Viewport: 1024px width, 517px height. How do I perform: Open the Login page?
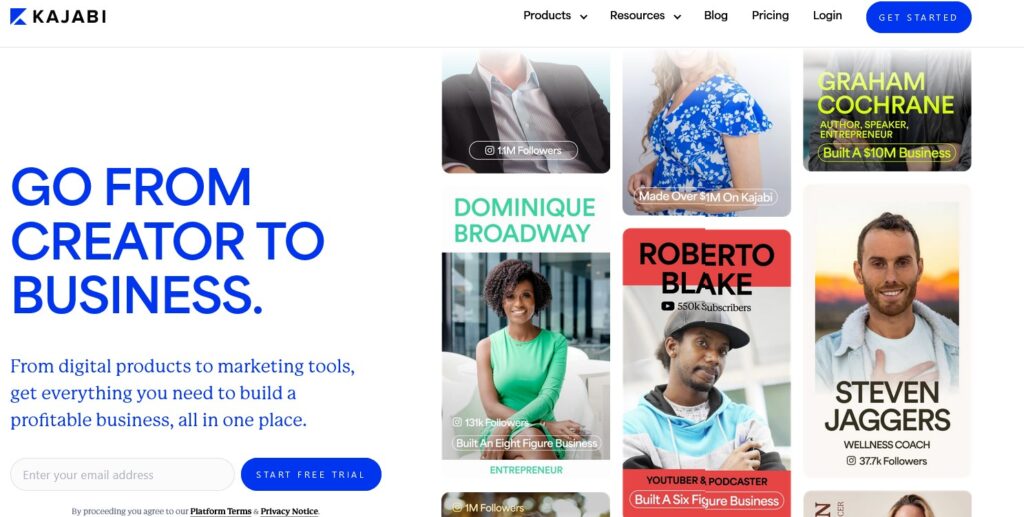coord(827,16)
